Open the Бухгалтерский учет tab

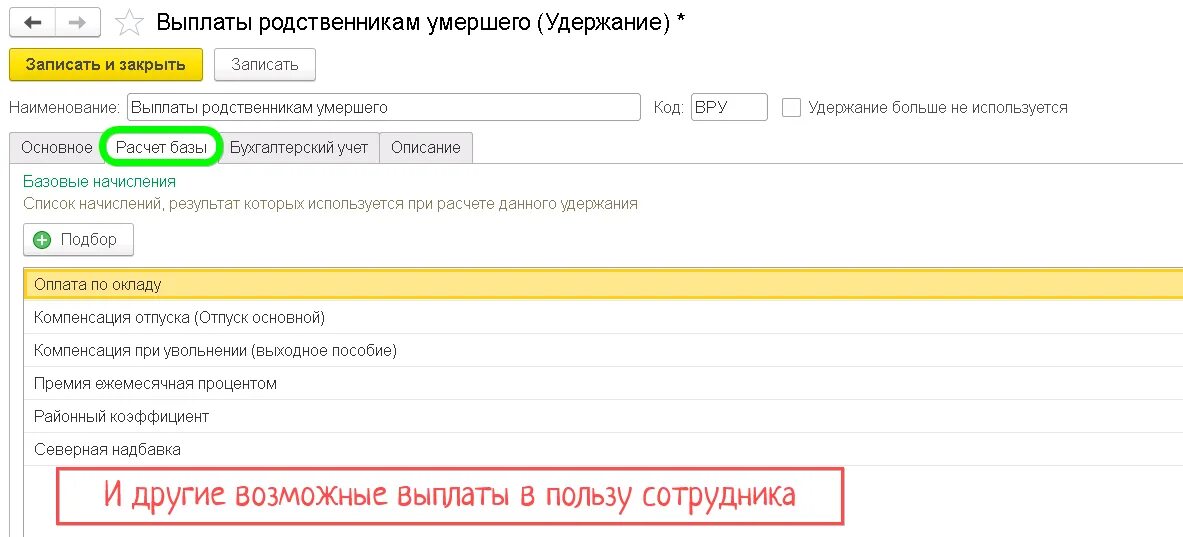coord(299,148)
